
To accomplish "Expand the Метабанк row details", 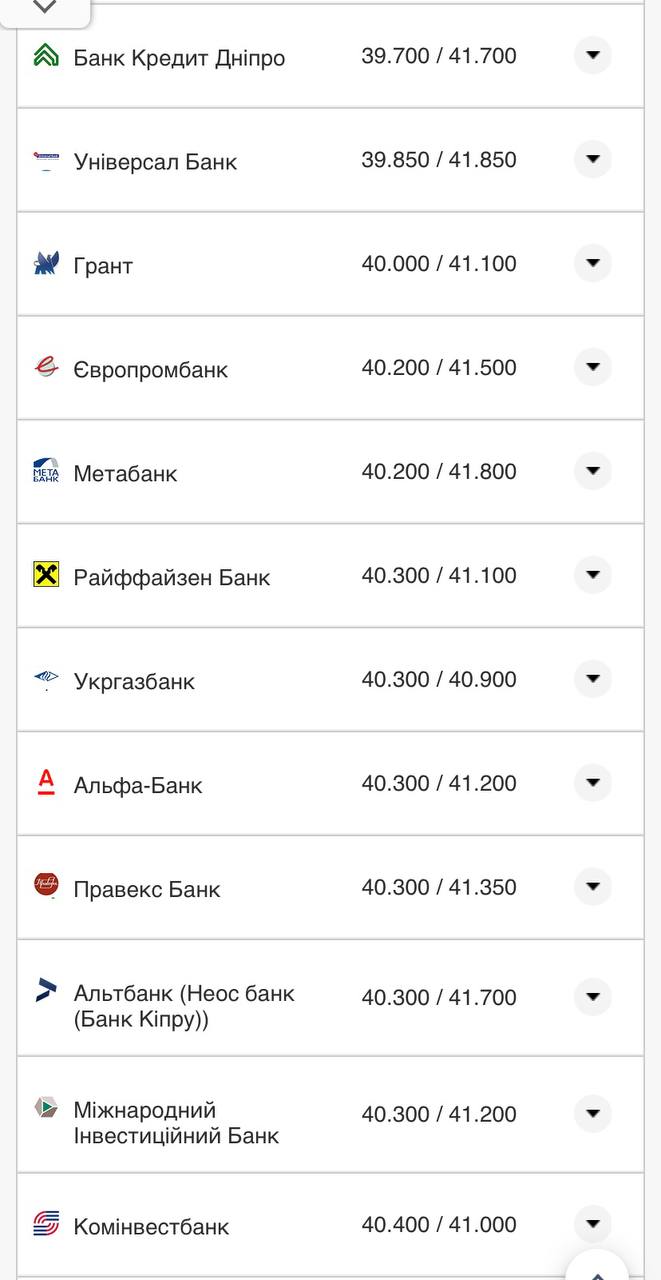I will (x=593, y=472).
